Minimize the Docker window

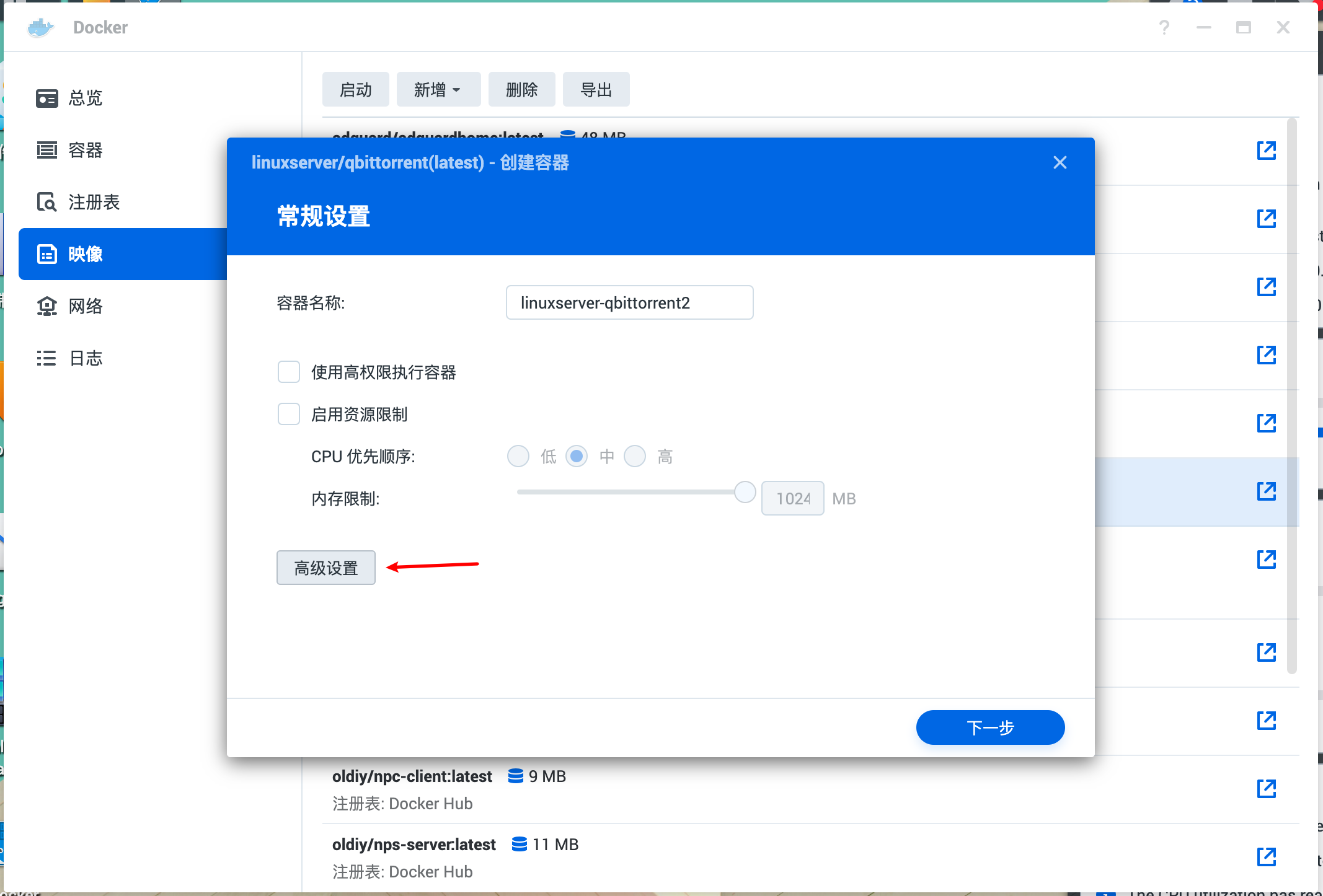pos(1204,27)
